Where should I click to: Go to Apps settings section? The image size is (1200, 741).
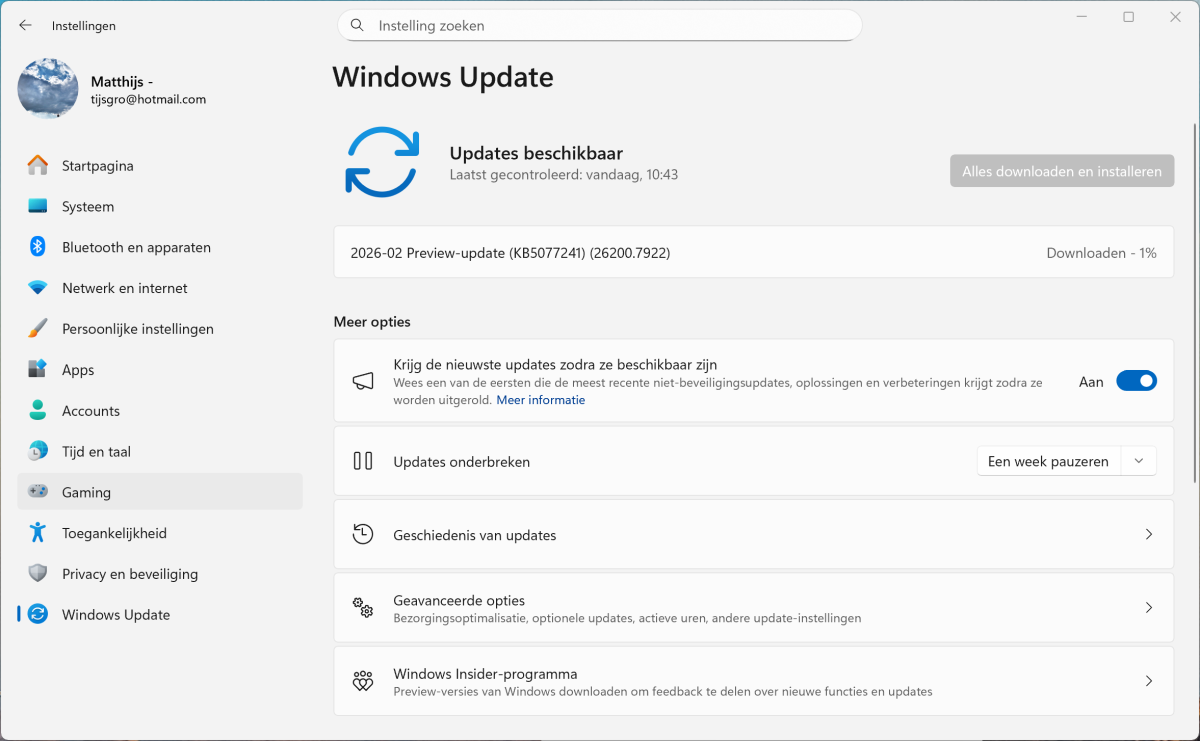[x=78, y=370]
